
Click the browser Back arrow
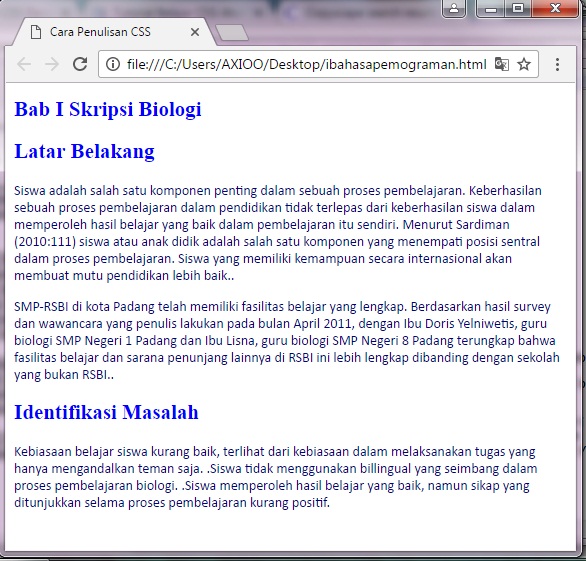24,64
